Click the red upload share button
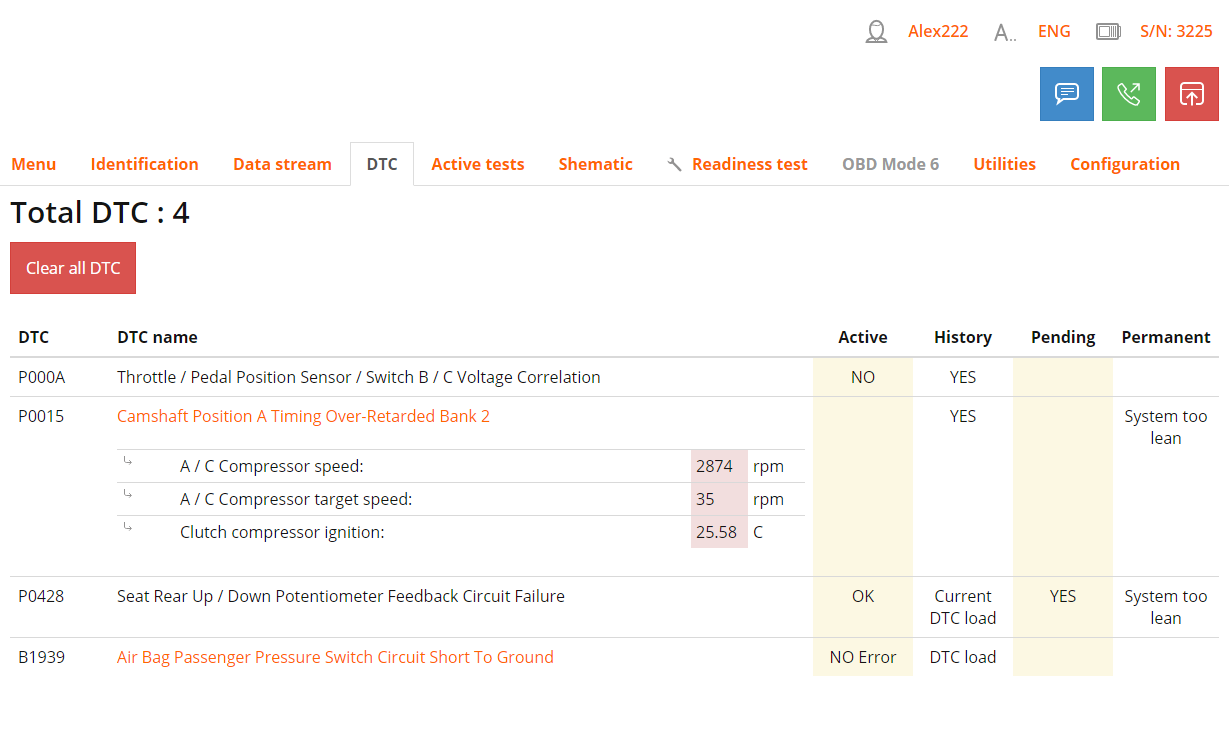This screenshot has width=1229, height=744. (x=1191, y=94)
